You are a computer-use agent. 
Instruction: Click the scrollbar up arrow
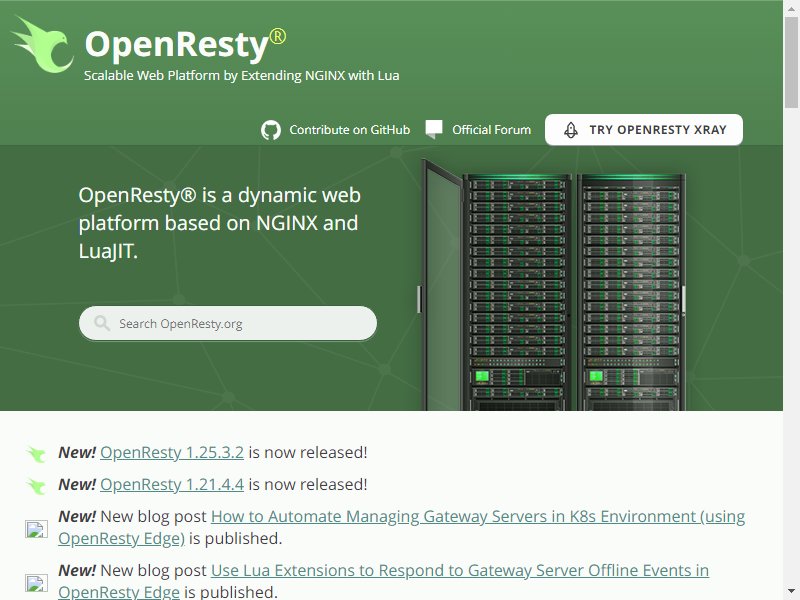click(x=791, y=8)
